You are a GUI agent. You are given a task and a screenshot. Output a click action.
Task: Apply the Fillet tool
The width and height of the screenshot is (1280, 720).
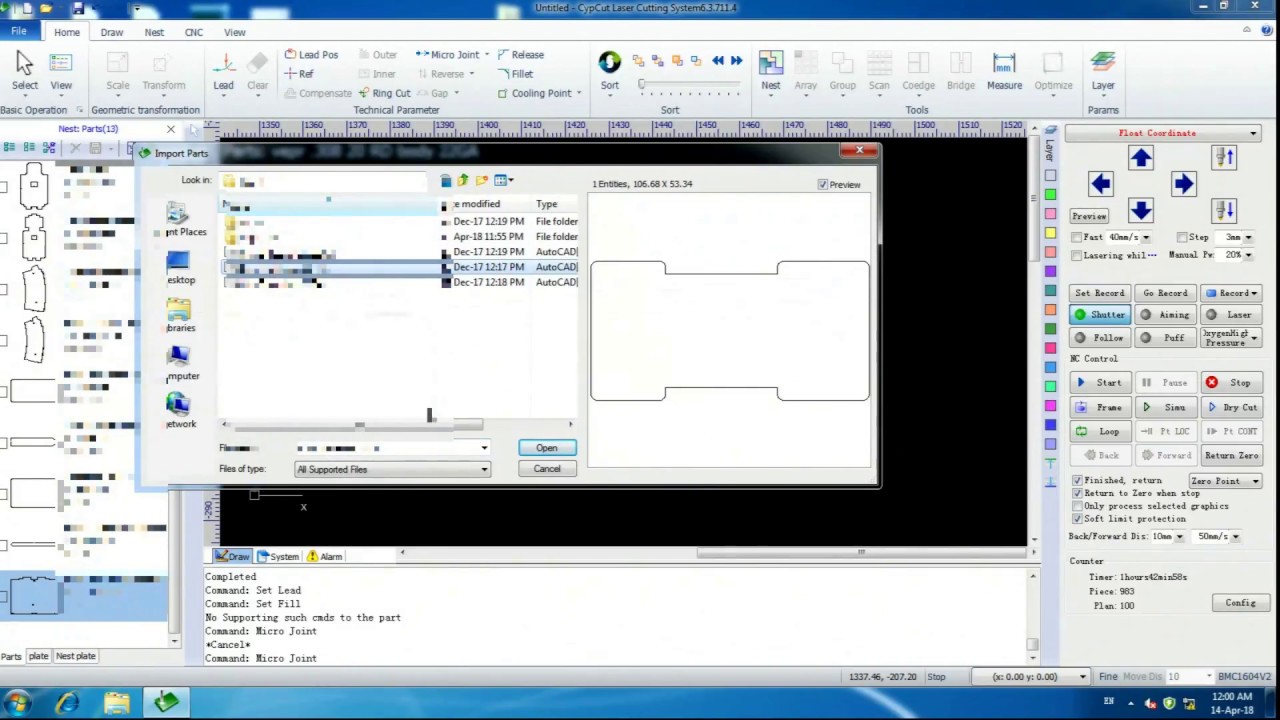515,74
